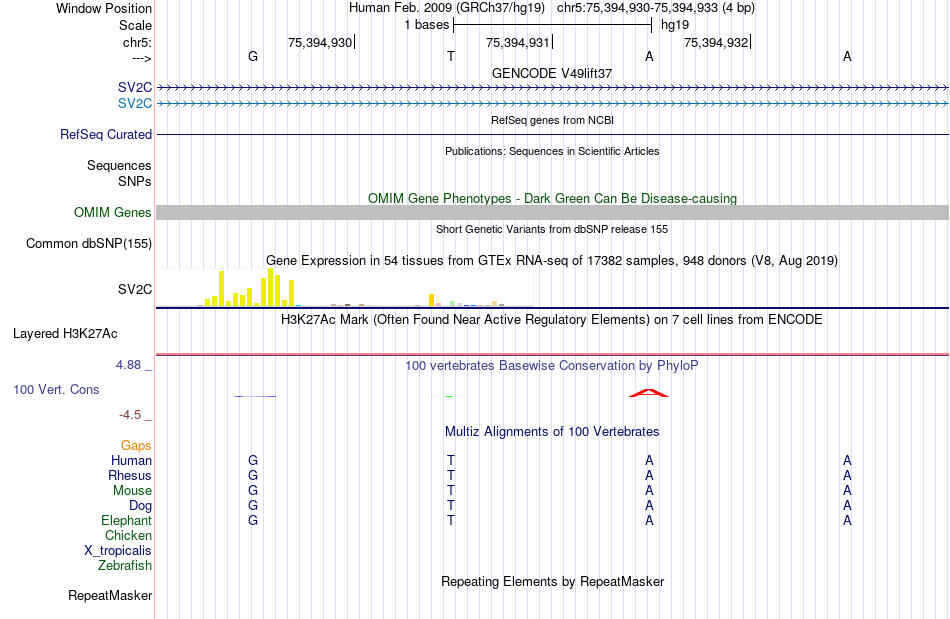Click the H3K27Ac Mark track title

tap(552, 320)
